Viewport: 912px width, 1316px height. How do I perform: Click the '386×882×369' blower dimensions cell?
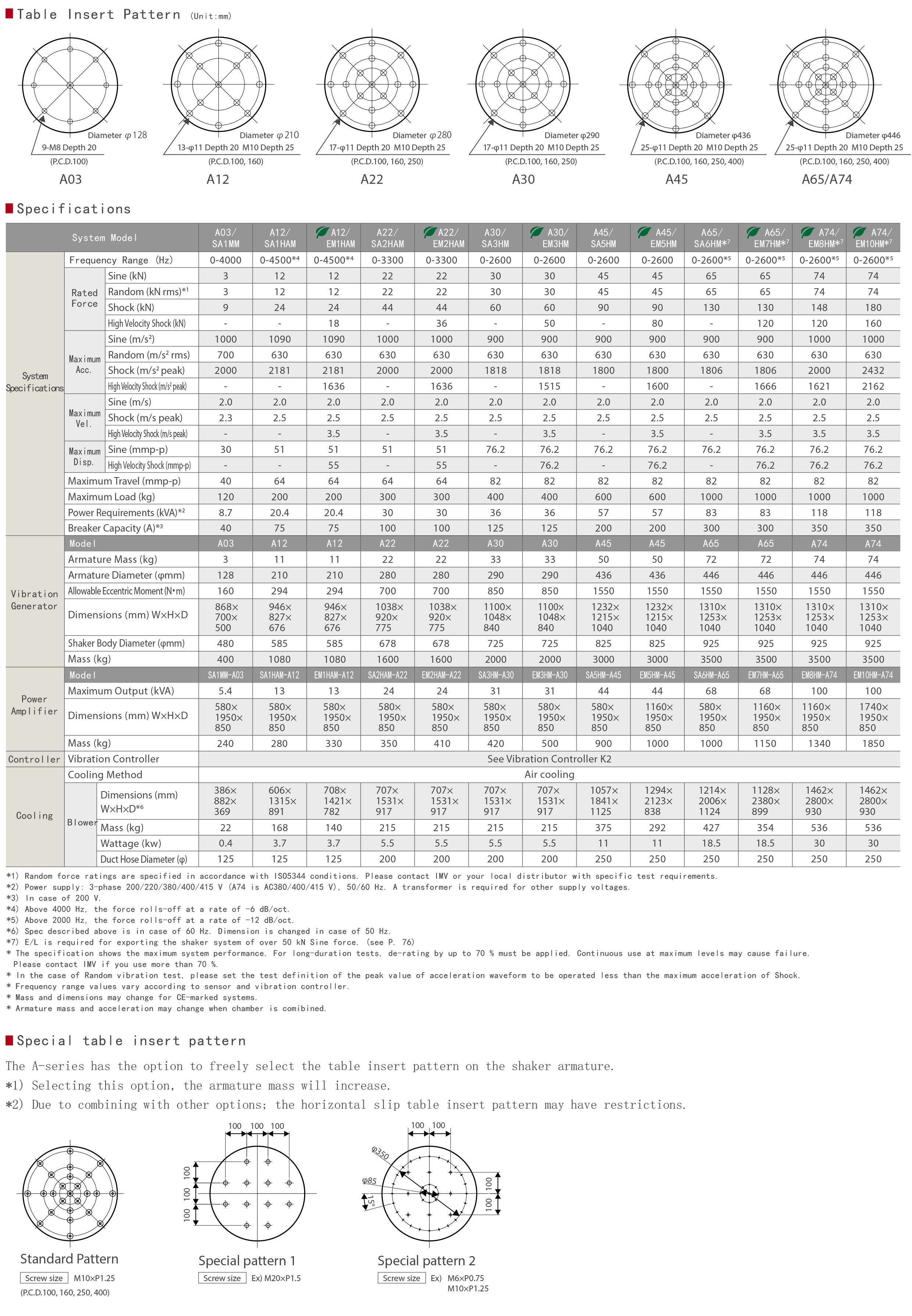point(226,801)
